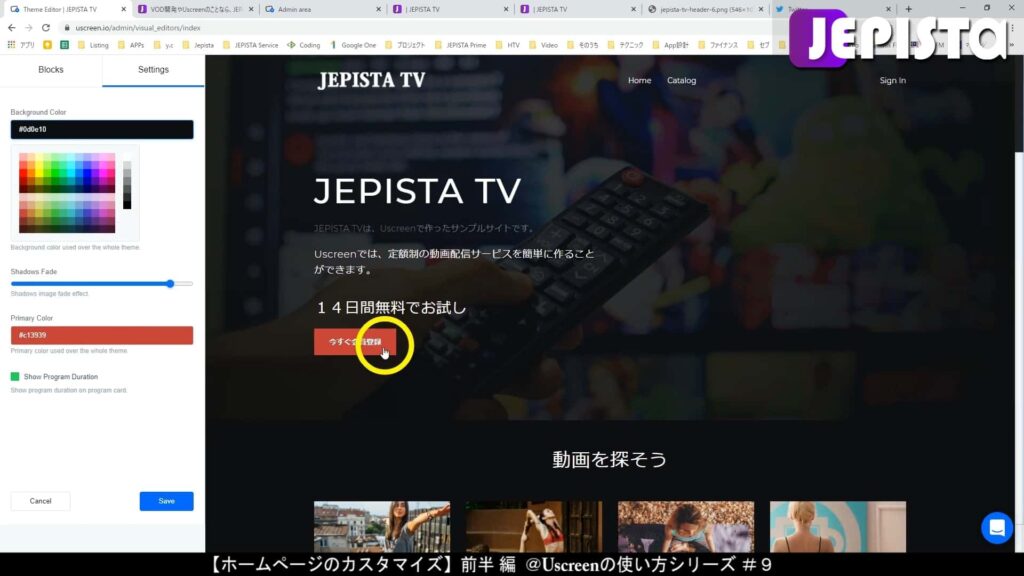The width and height of the screenshot is (1024, 576).
Task: Open the App設計 bookmark folder
Action: click(x=671, y=45)
